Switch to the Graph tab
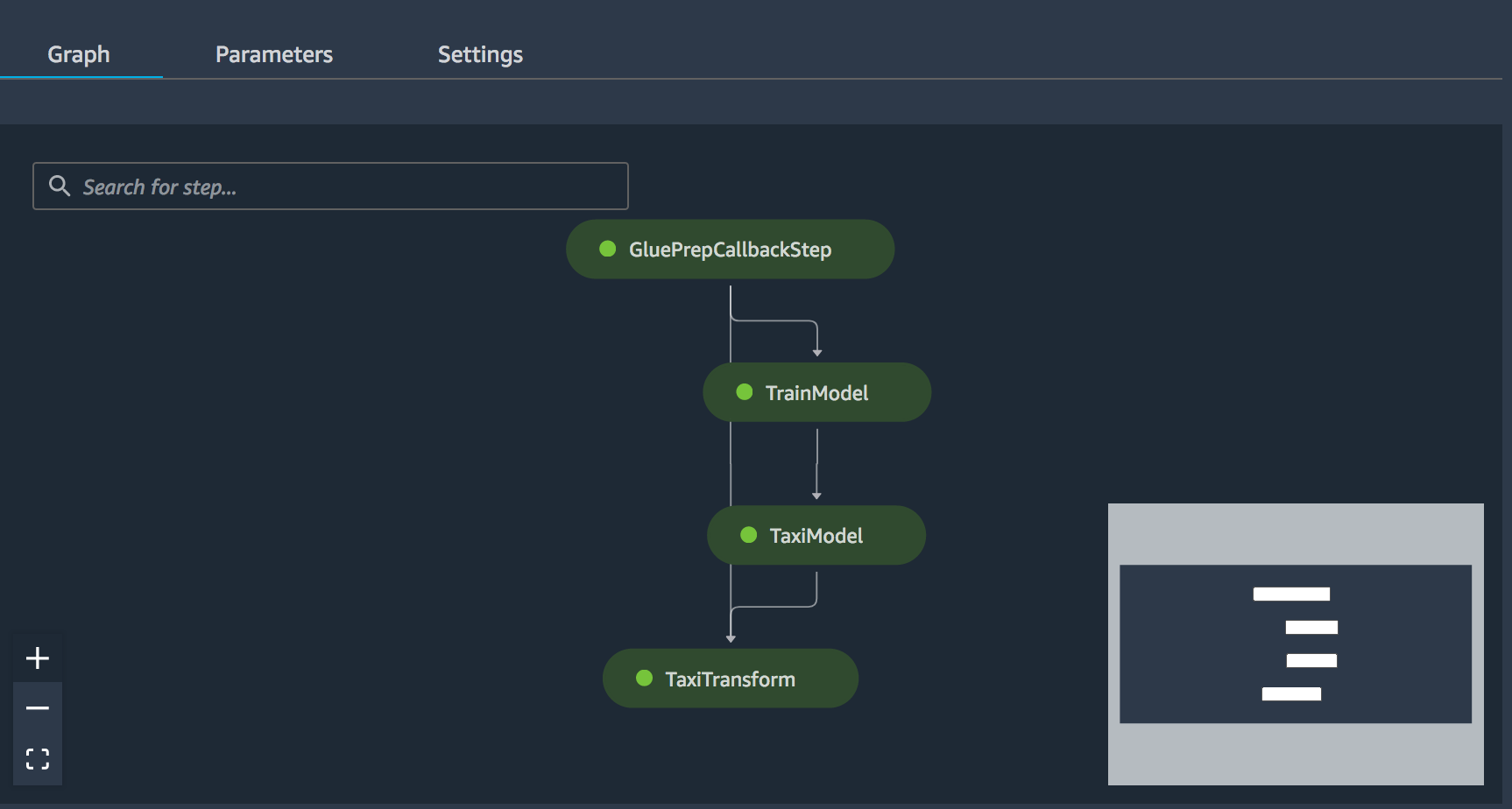Image resolution: width=1512 pixels, height=809 pixels. coord(79,54)
